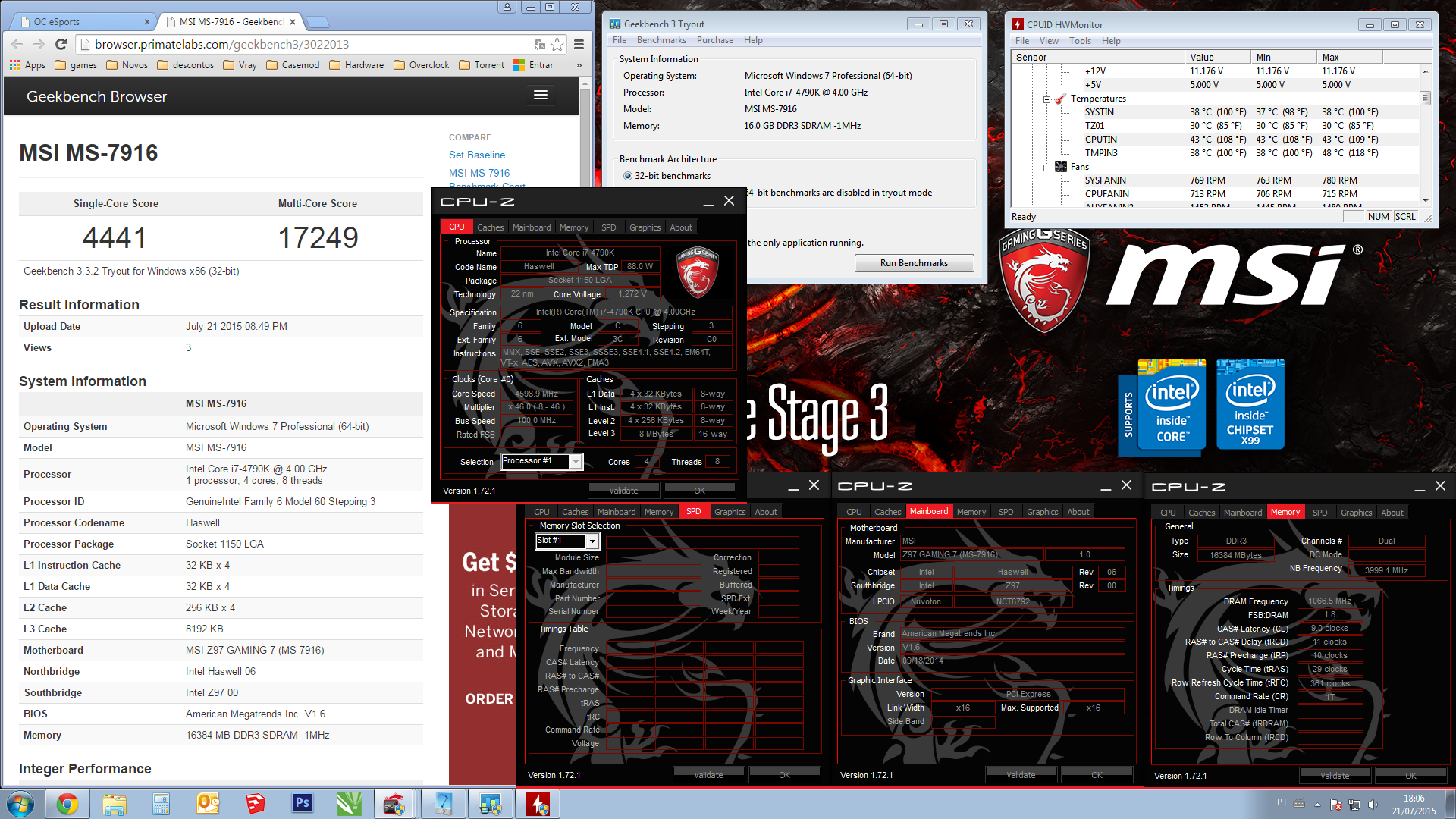Select the 32-bit benchmarks radio button
1456x819 pixels.
[627, 176]
